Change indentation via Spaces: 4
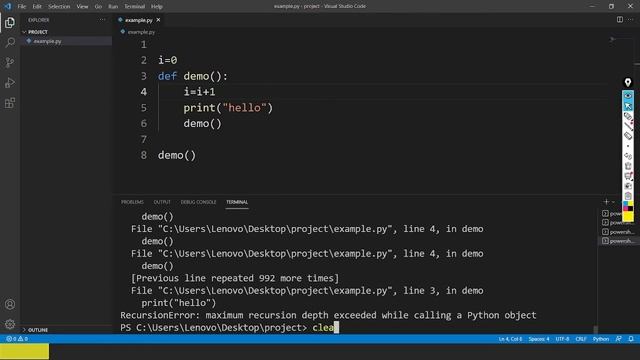Viewport: 640px width, 360px height. (539, 339)
